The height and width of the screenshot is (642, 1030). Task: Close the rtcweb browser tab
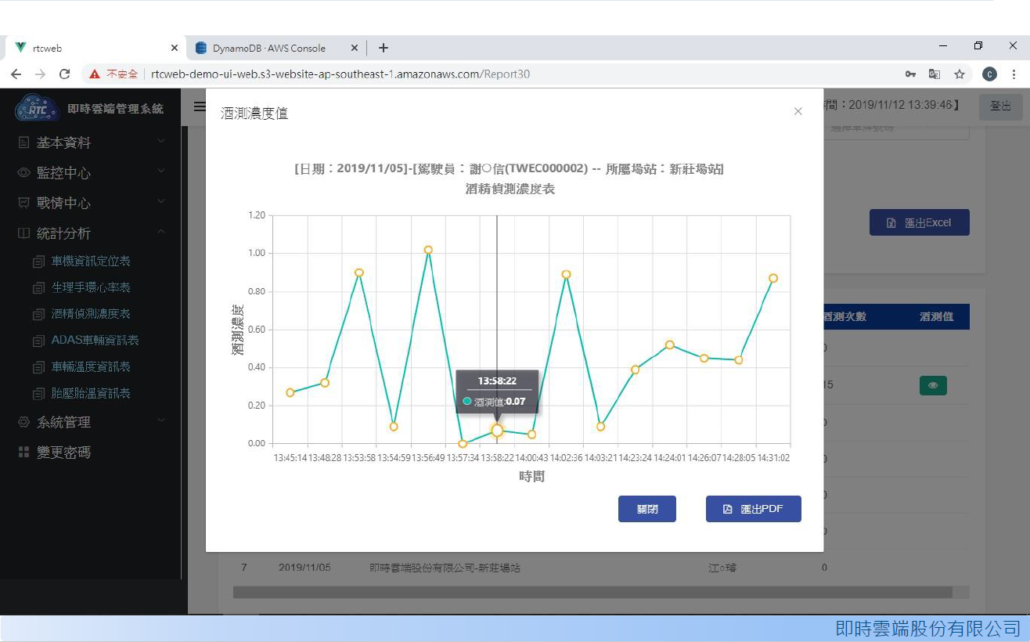click(174, 48)
